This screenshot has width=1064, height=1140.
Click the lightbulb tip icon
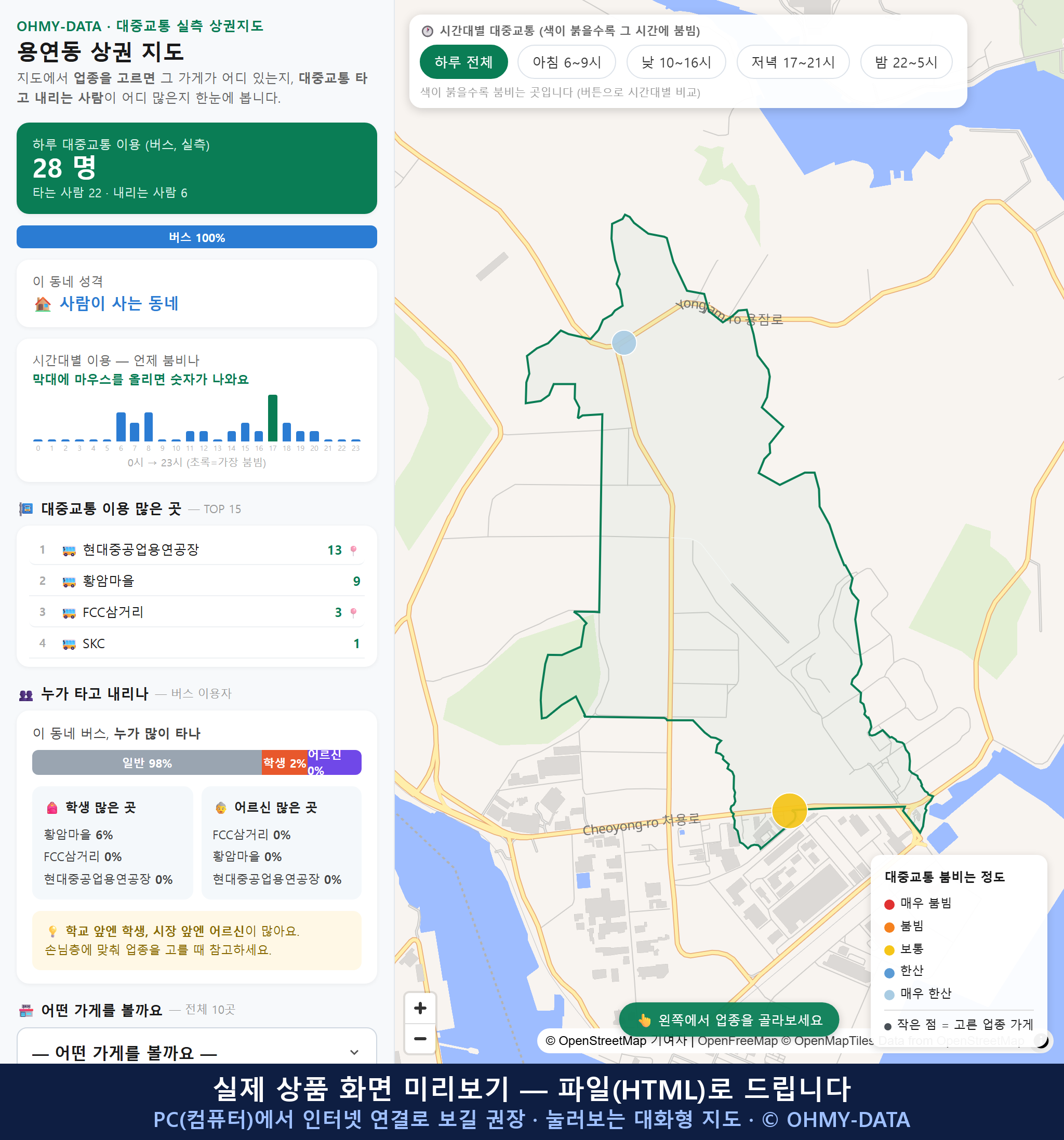52,931
